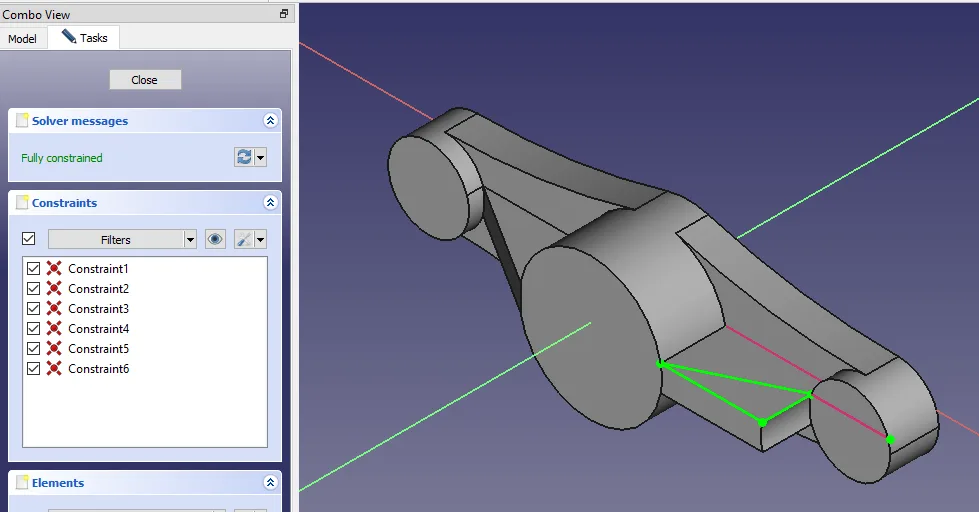Image resolution: width=979 pixels, height=512 pixels.
Task: Click the coincident icon beside Constraint1
Action: pyautogui.click(x=54, y=269)
